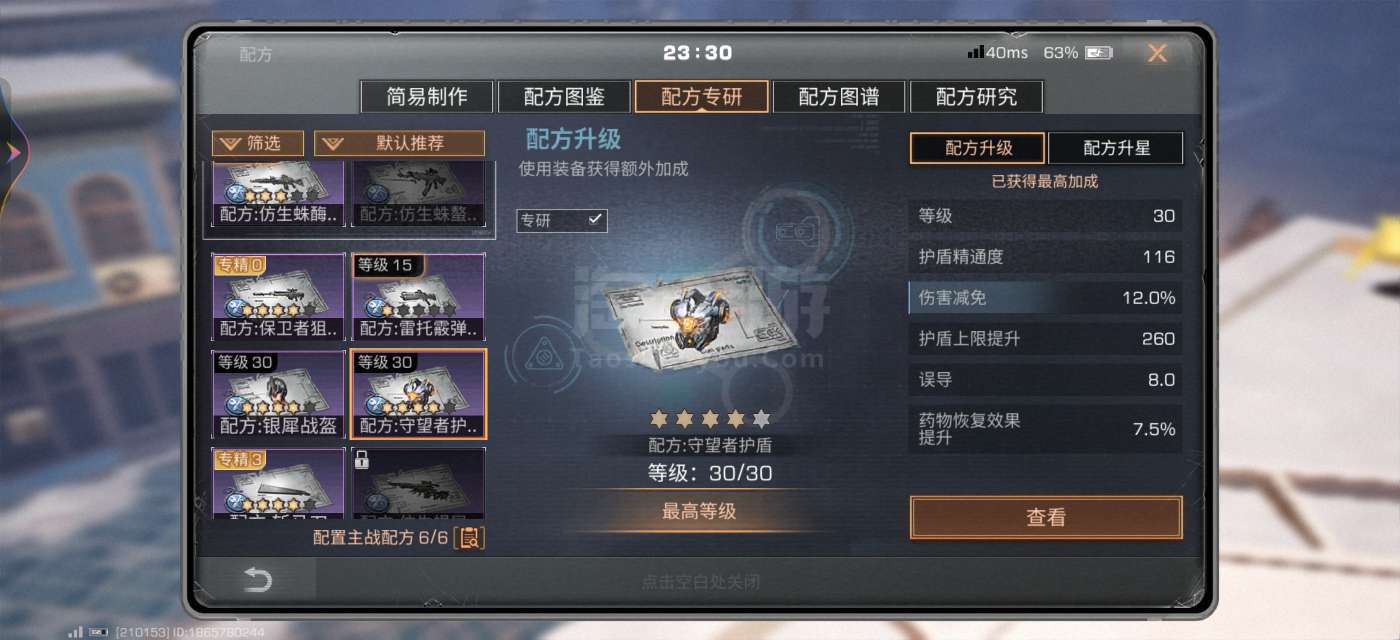Click the back arrow icon at bottom left

pyautogui.click(x=257, y=580)
